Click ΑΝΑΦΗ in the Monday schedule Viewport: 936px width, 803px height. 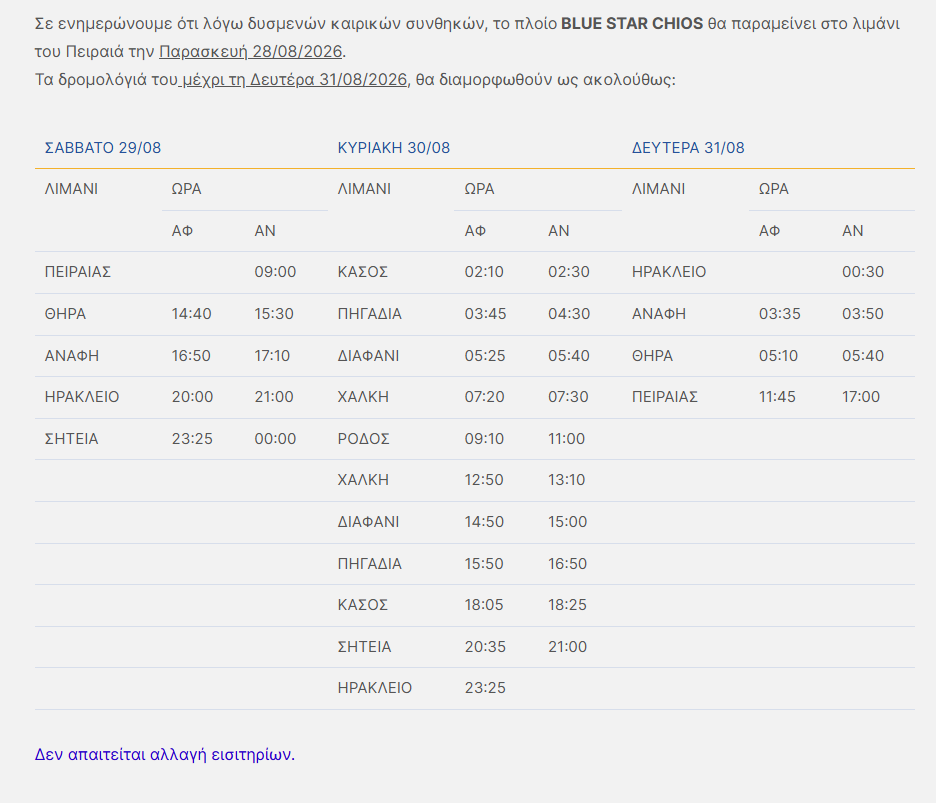659,314
